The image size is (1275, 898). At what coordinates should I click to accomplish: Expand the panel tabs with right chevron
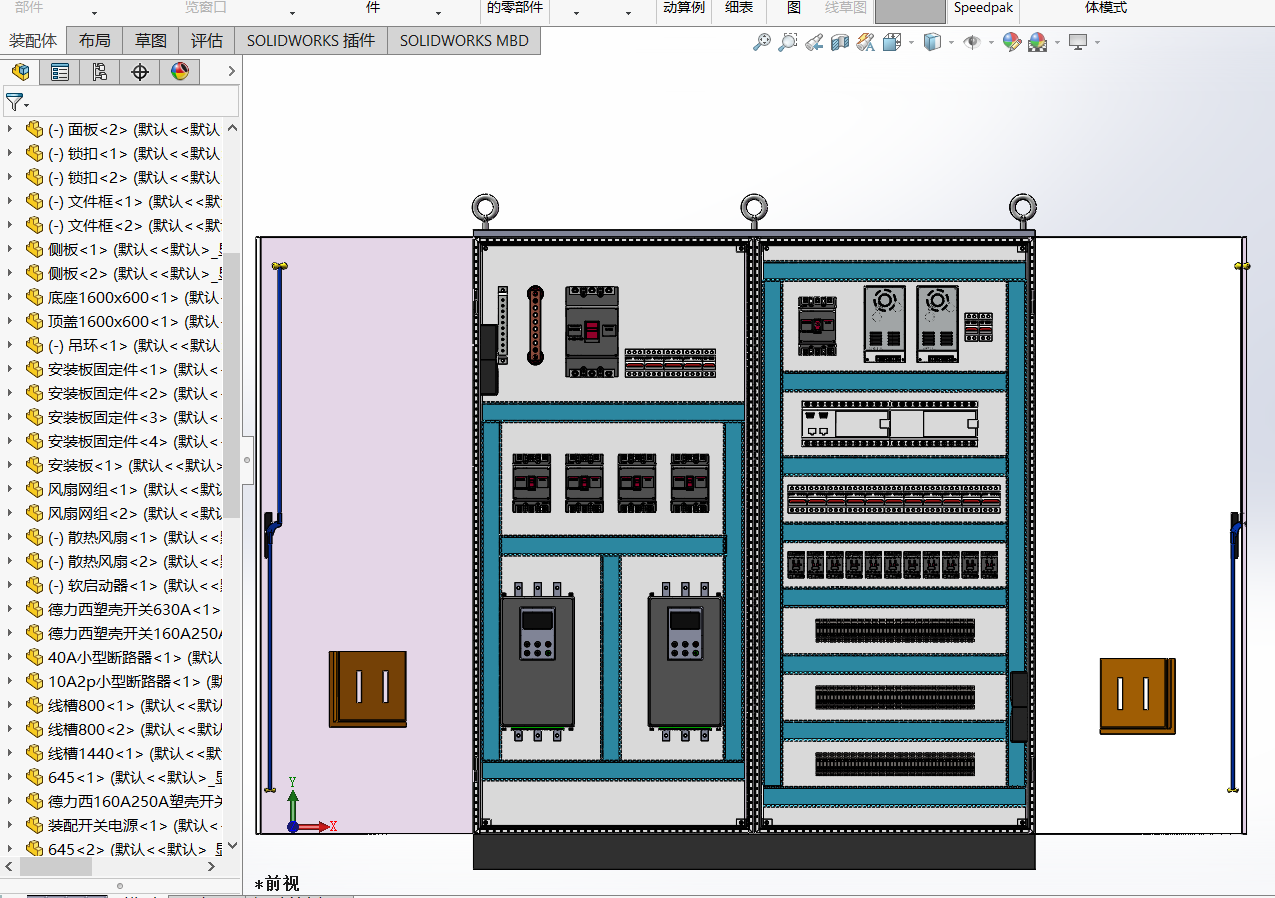231,72
